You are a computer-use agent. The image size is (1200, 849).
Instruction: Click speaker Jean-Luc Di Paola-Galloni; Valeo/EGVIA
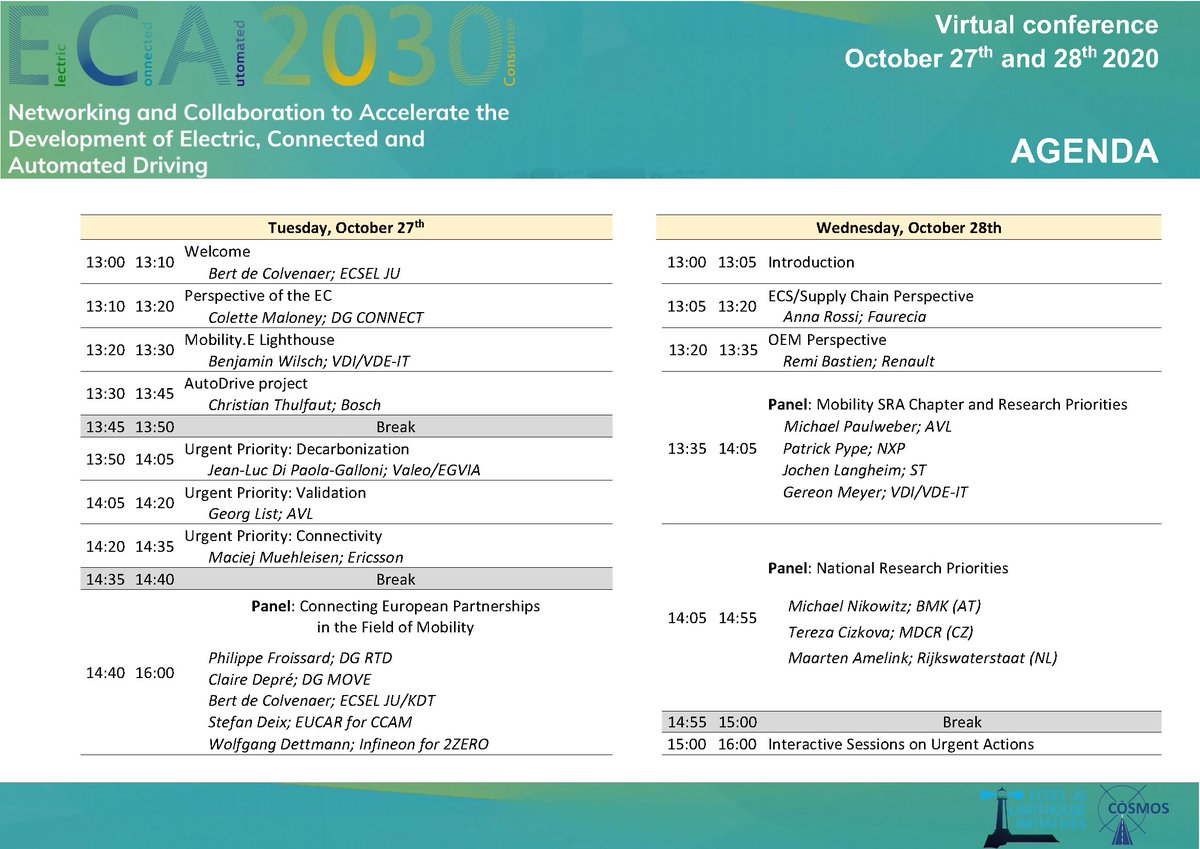pos(344,470)
